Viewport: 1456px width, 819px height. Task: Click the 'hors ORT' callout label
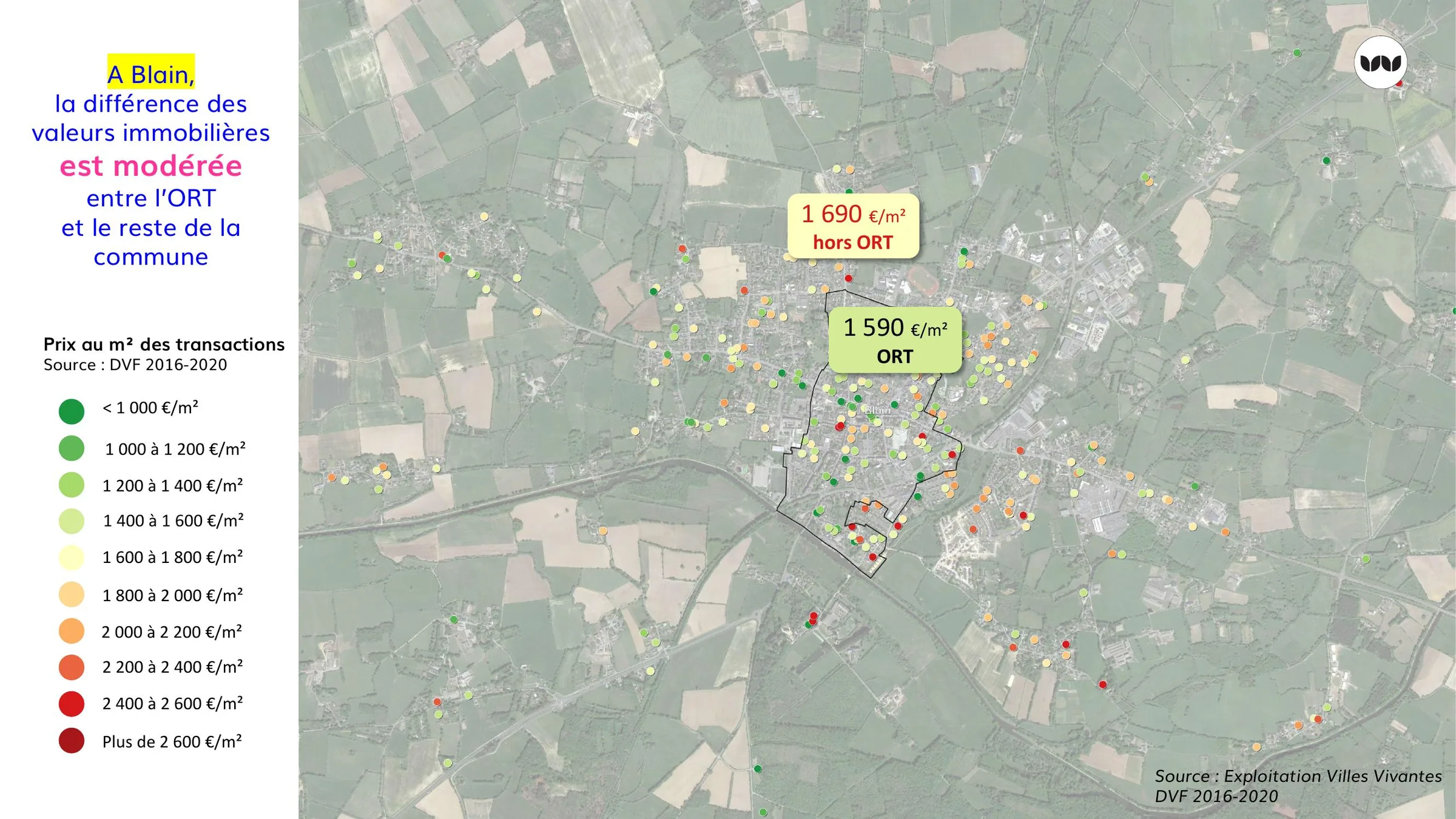click(853, 243)
